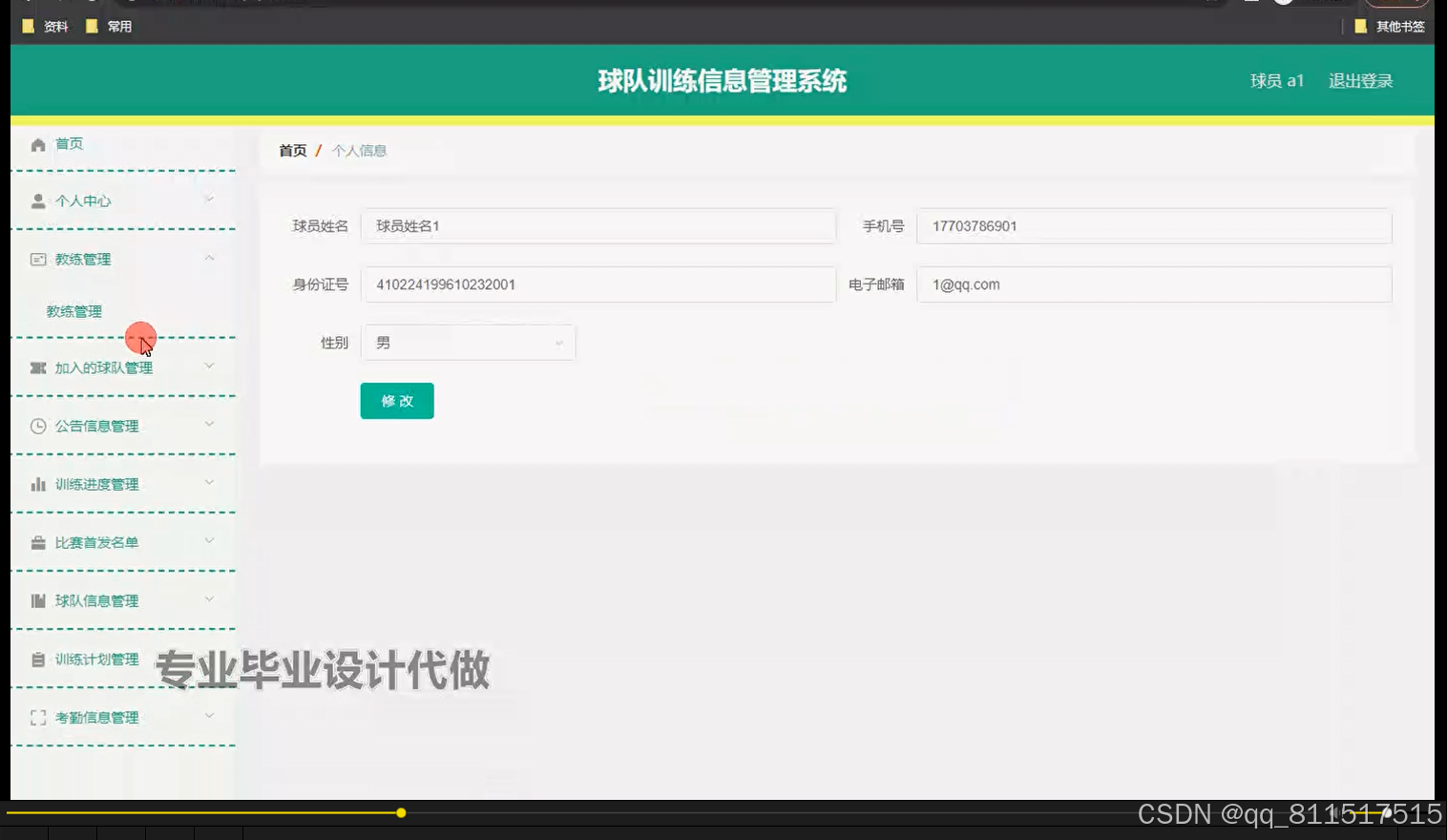Click 退出登录 to log out

[x=1359, y=80]
